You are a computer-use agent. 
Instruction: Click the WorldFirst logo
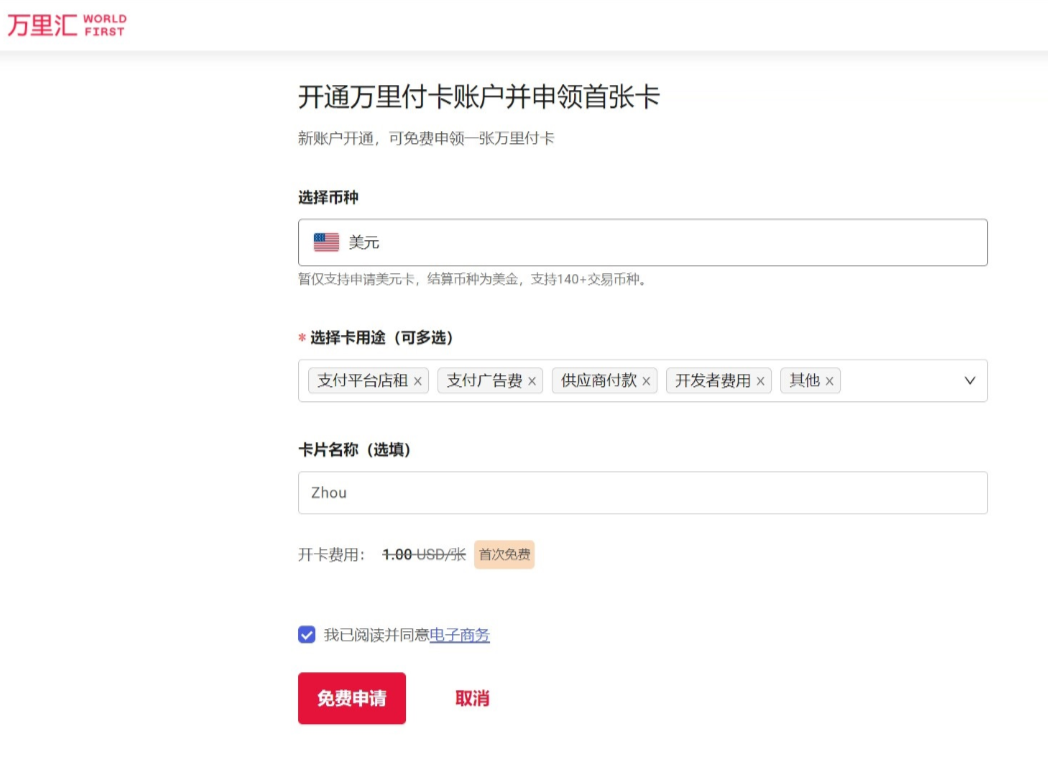pyautogui.click(x=67, y=25)
